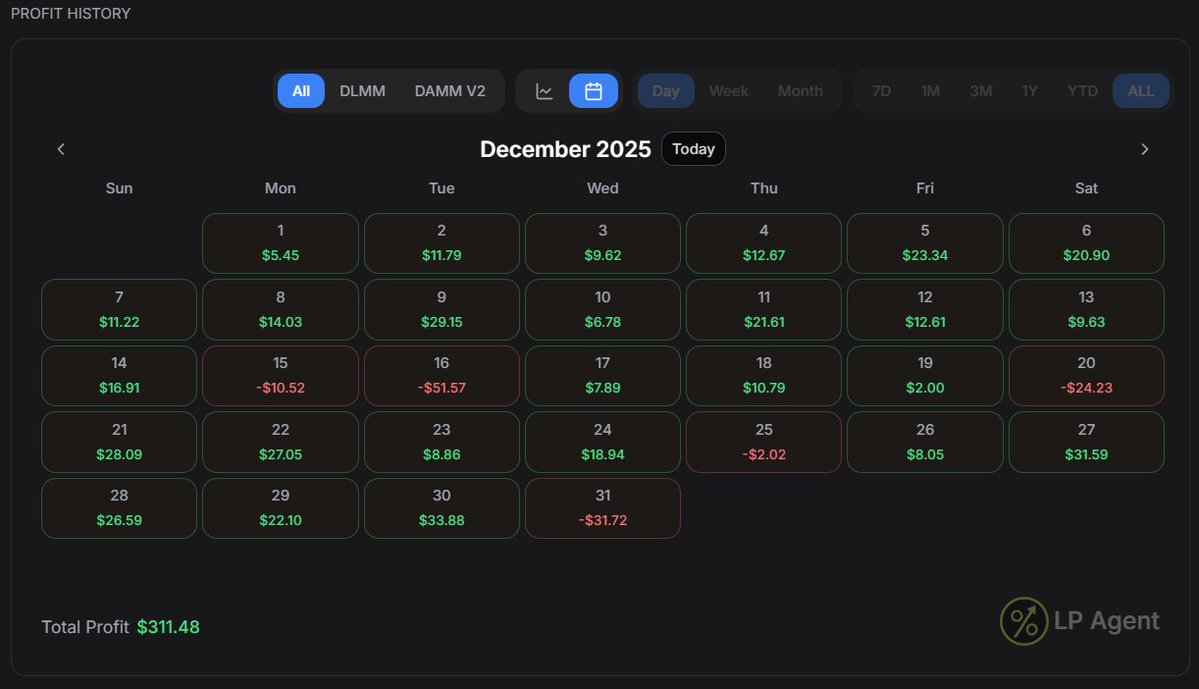
Task: Toggle the All pools filter
Action: click(301, 90)
